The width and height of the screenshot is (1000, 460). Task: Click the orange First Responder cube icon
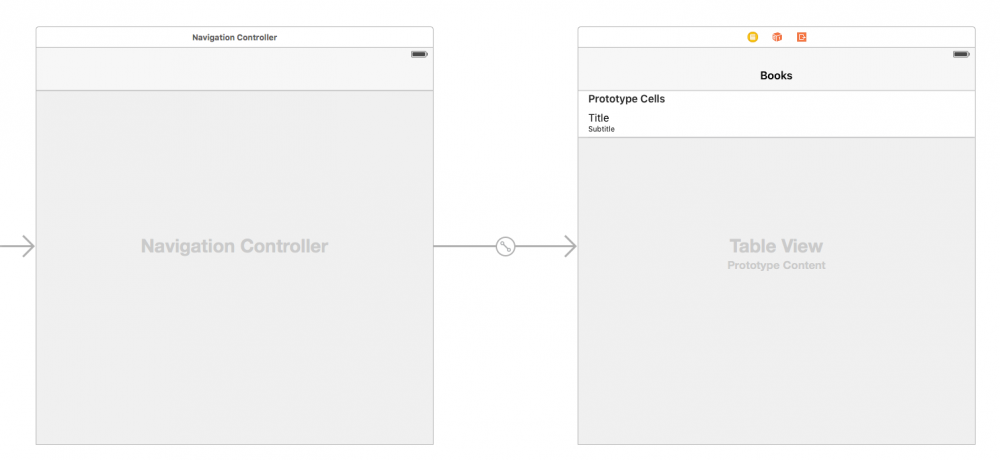tap(777, 37)
